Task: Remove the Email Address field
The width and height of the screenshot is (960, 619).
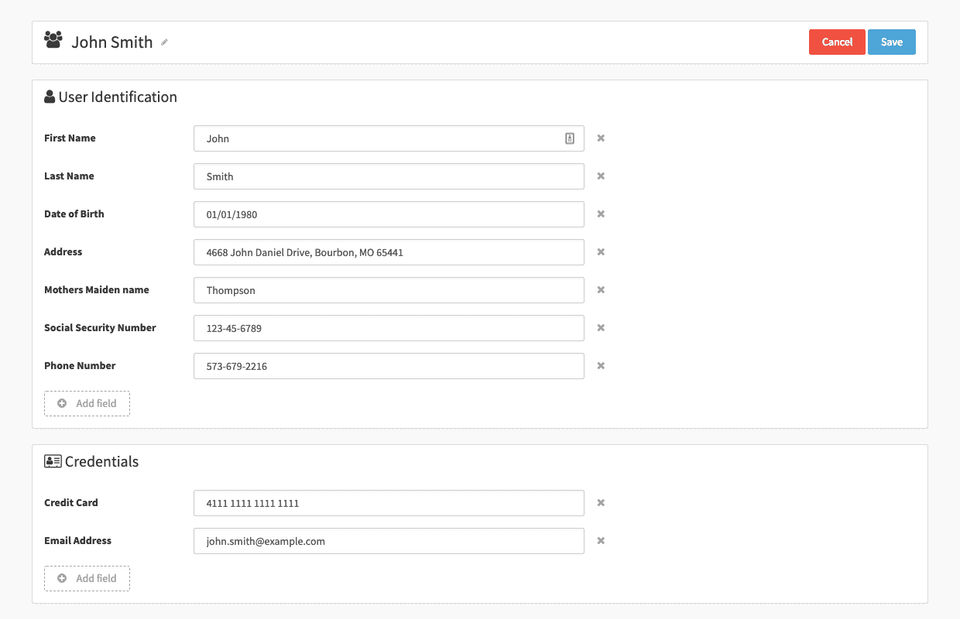Action: (601, 541)
